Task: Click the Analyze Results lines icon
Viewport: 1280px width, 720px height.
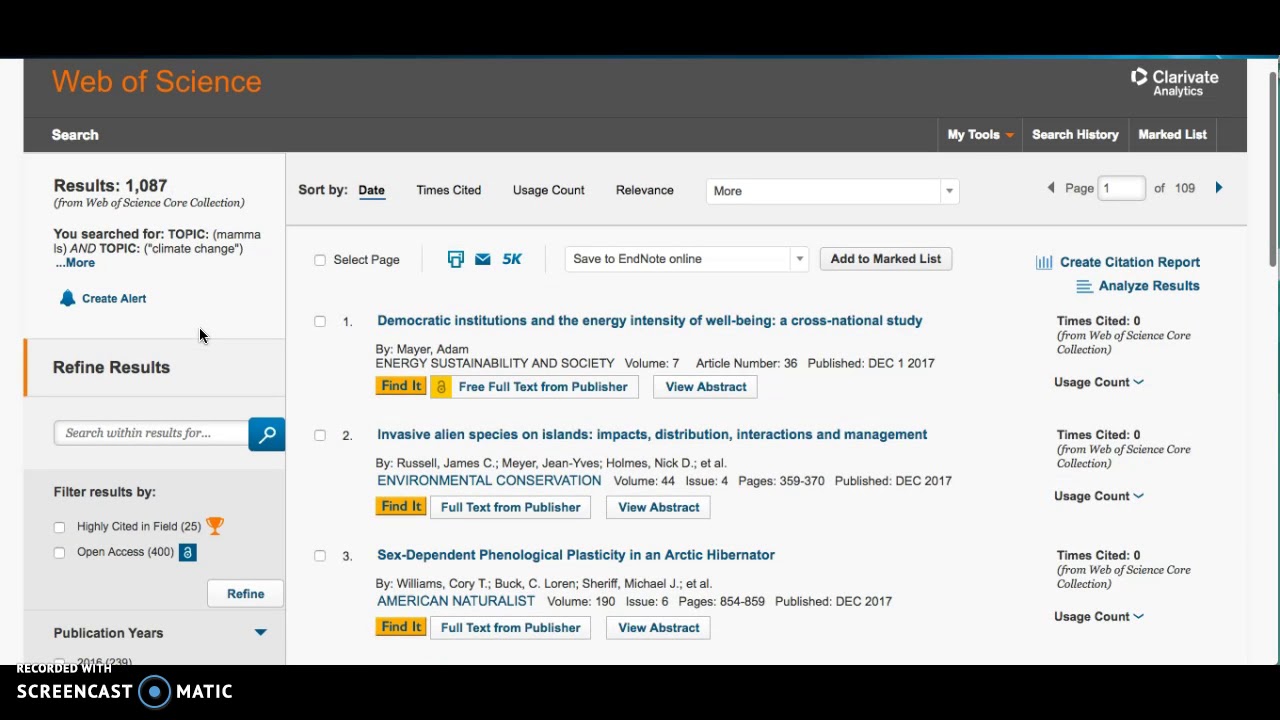Action: coord(1084,286)
